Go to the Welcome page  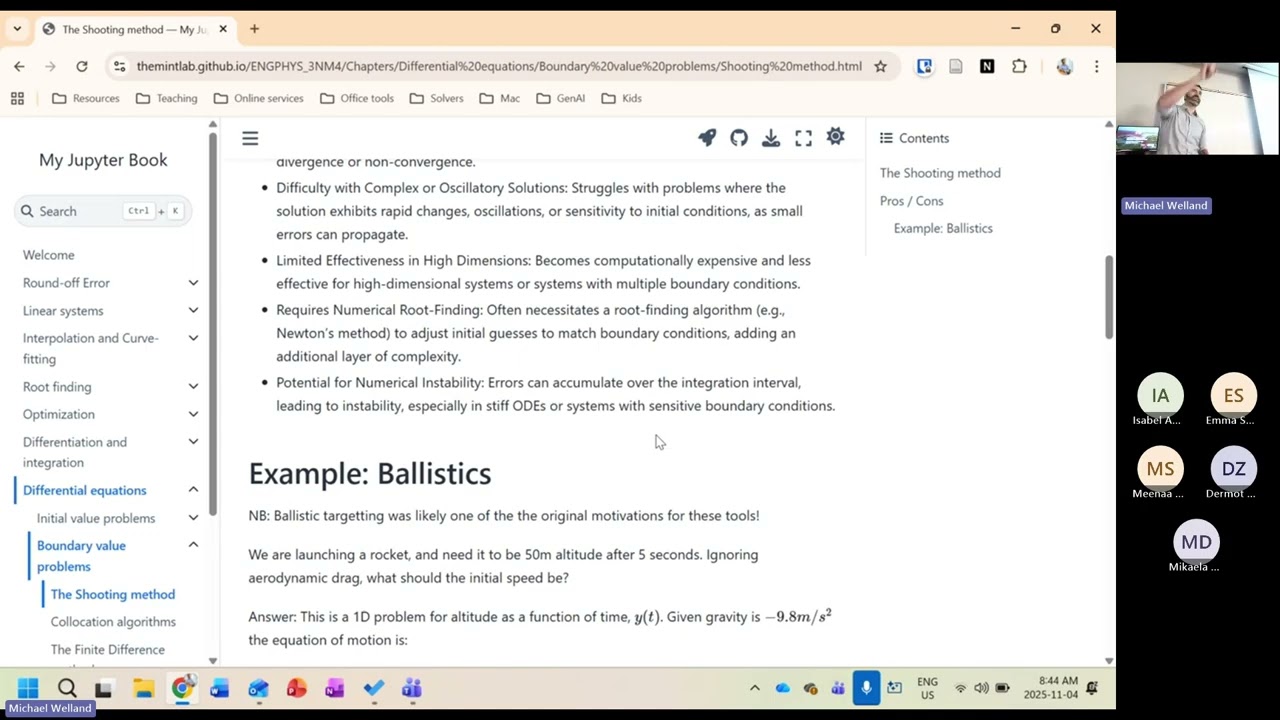coord(48,255)
